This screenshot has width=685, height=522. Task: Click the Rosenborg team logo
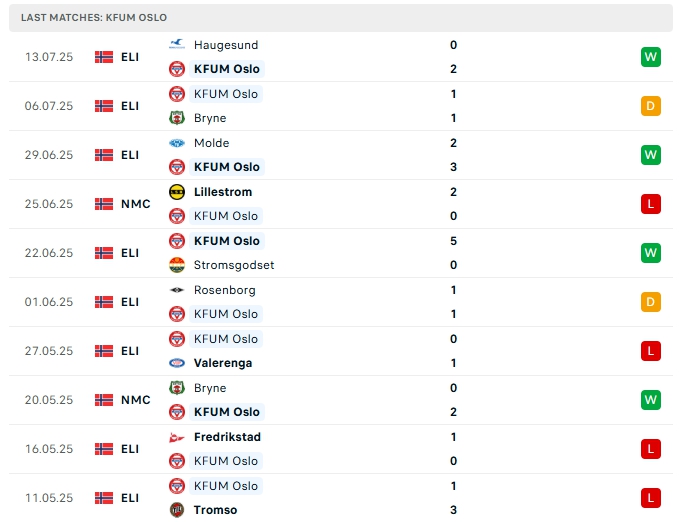pos(177,290)
